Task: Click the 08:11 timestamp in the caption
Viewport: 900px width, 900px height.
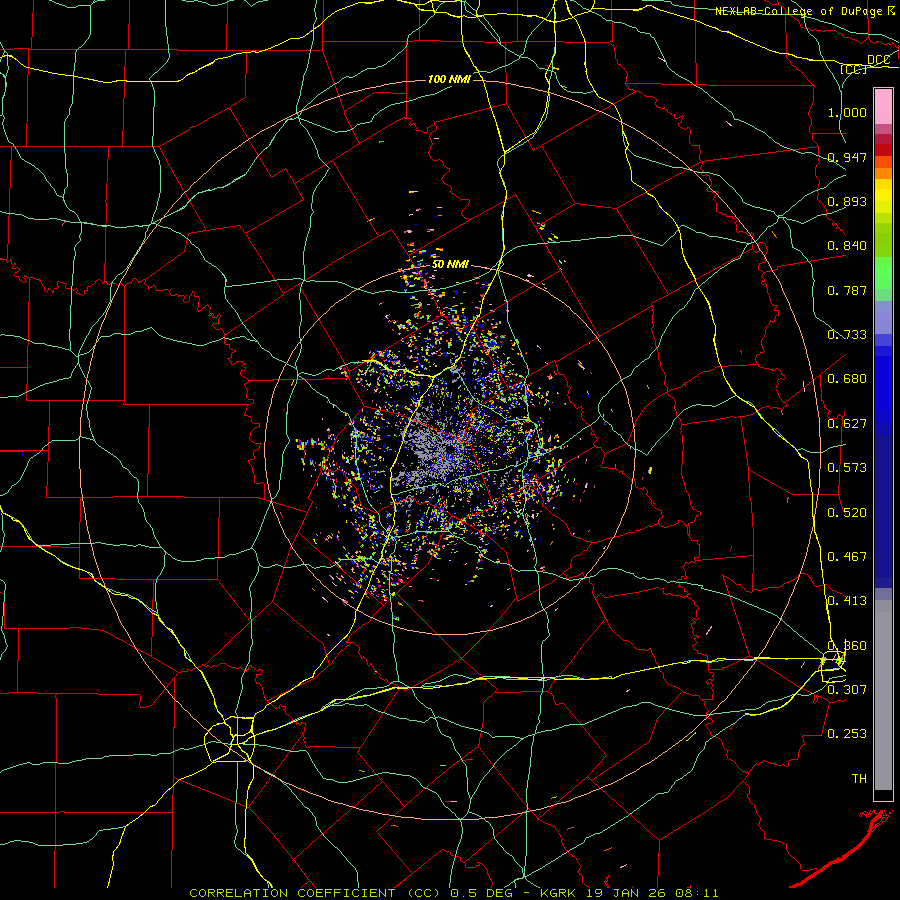Action: click(697, 893)
